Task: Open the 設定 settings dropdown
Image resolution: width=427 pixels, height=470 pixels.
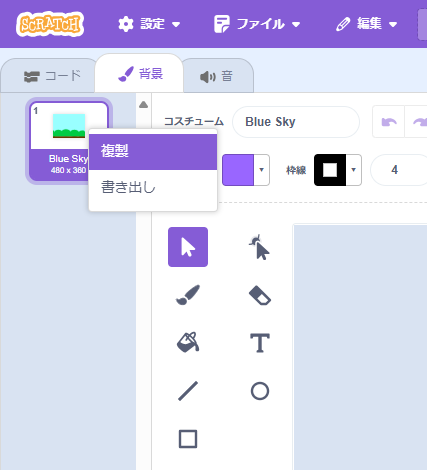Action: click(x=149, y=24)
